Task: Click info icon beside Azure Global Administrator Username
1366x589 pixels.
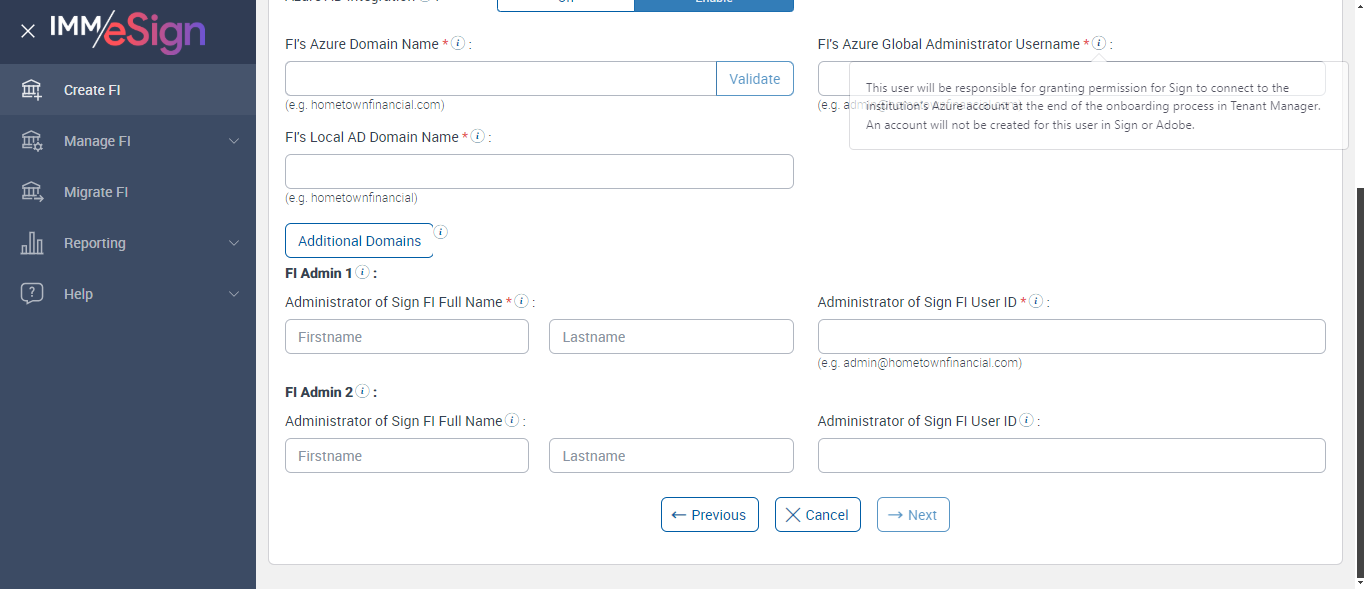Action: pyautogui.click(x=1099, y=43)
